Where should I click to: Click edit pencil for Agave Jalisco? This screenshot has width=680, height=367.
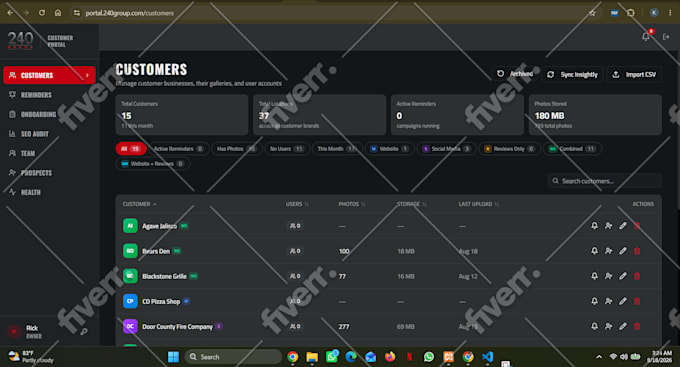(x=623, y=226)
